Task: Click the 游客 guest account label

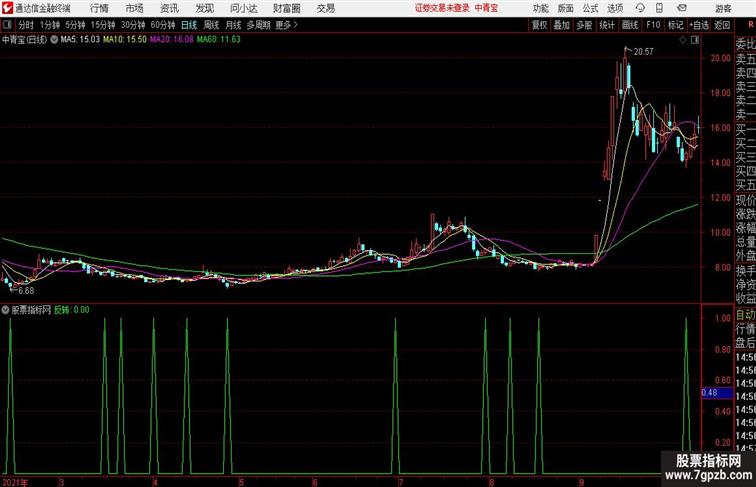Action: pos(723,9)
